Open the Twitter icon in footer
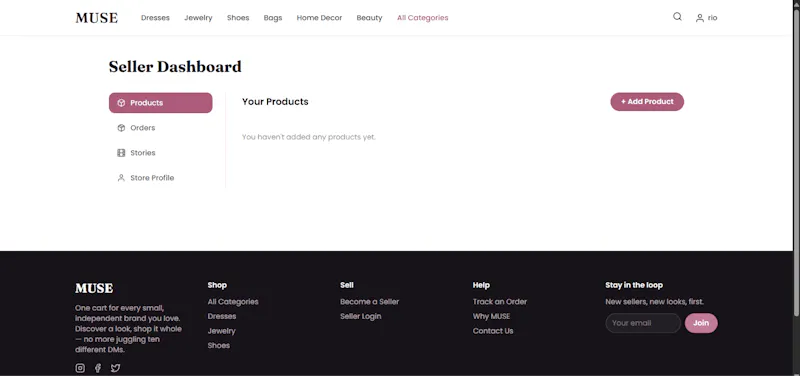Screen dimensions: 800x376 click(x=115, y=368)
